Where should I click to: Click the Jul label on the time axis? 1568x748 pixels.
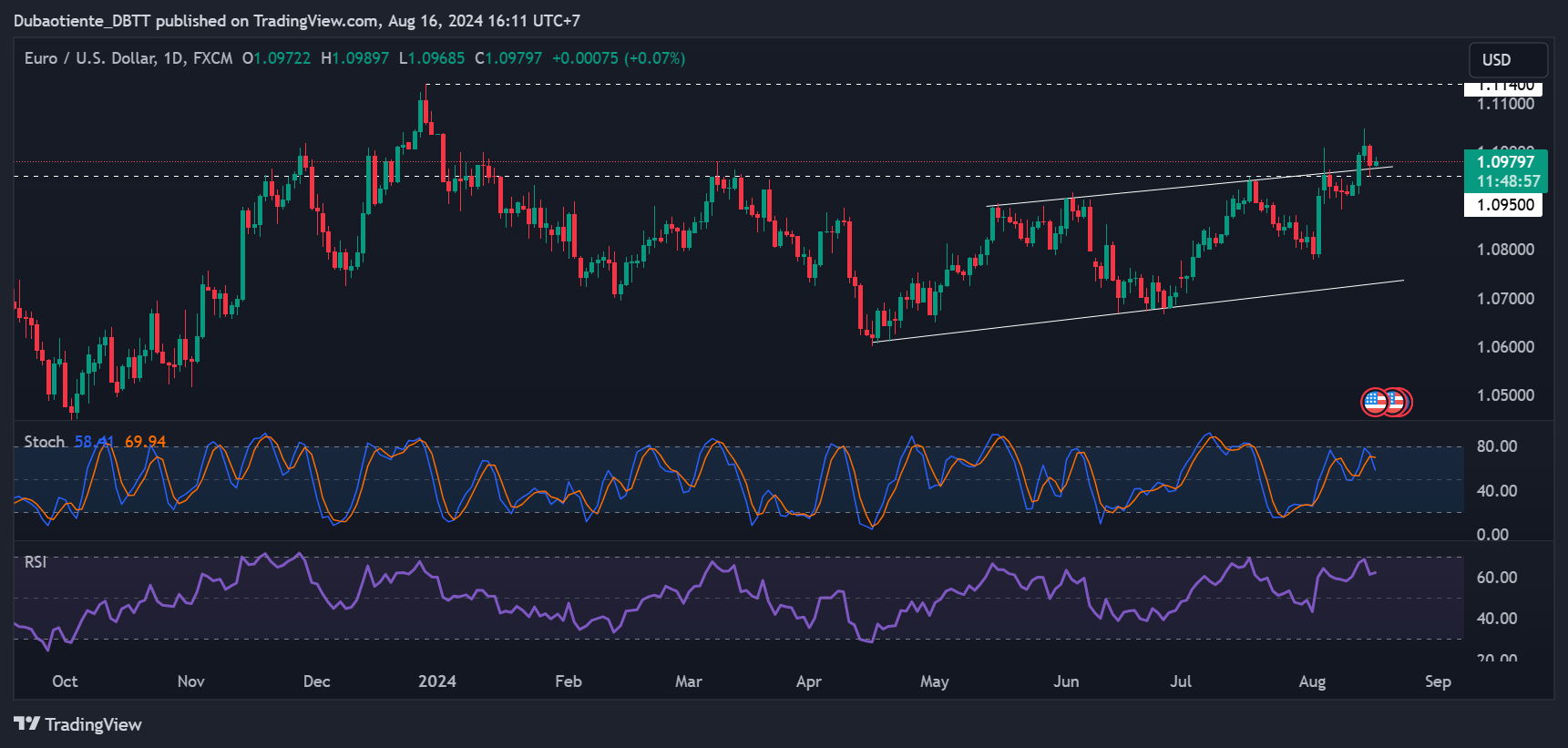point(1180,681)
